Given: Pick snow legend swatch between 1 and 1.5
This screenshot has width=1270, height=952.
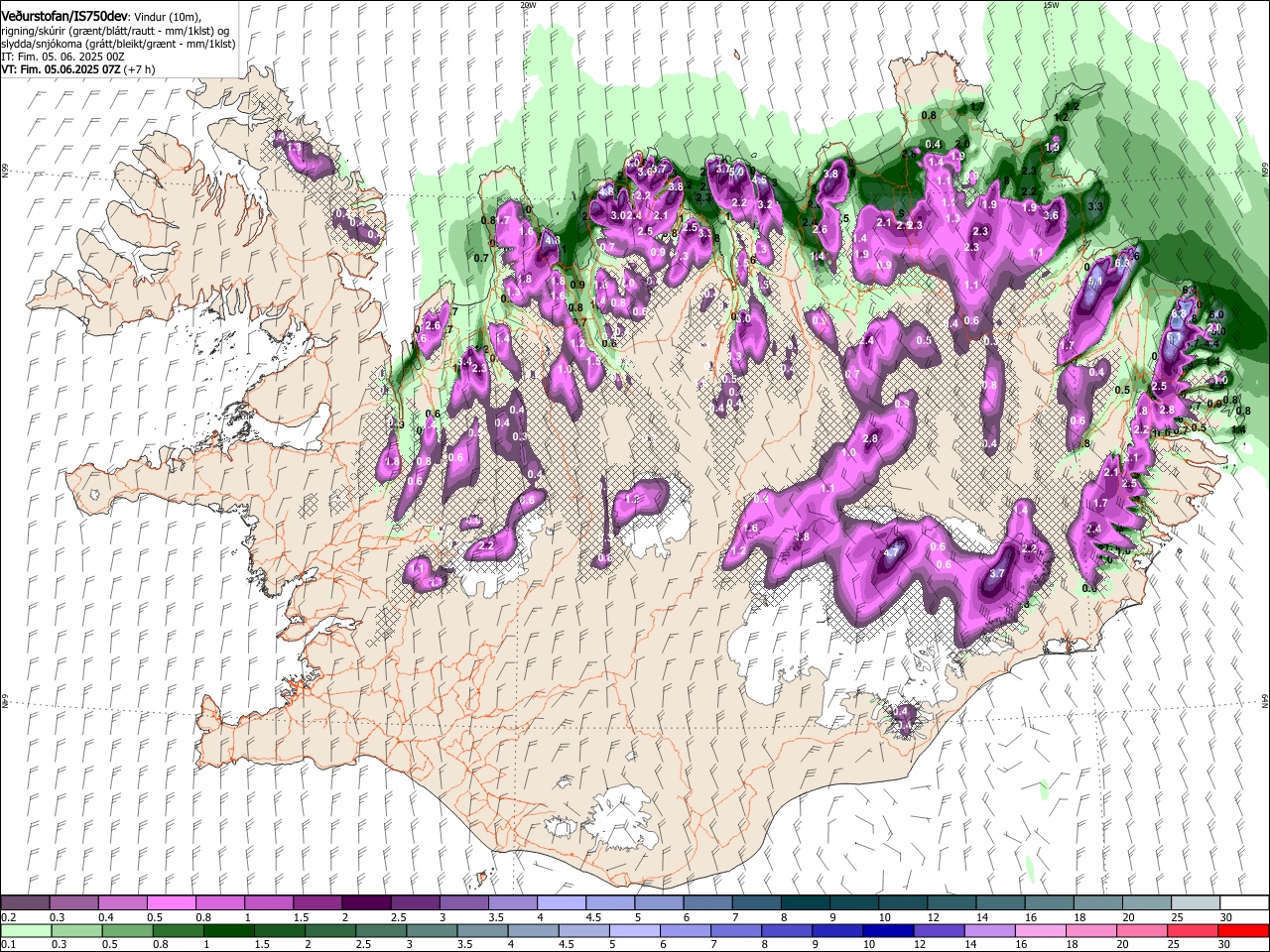Looking at the screenshot, I should point(268,902).
